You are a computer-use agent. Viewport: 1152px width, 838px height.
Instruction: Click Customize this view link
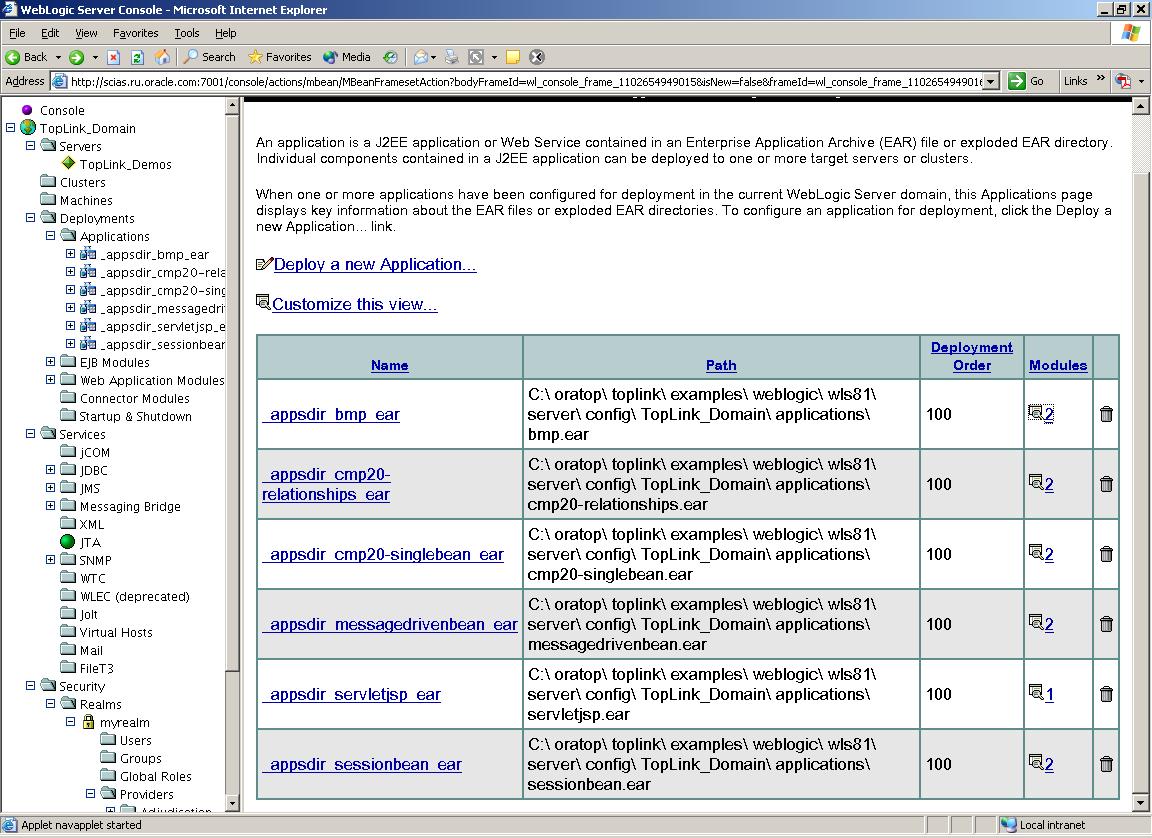point(354,304)
